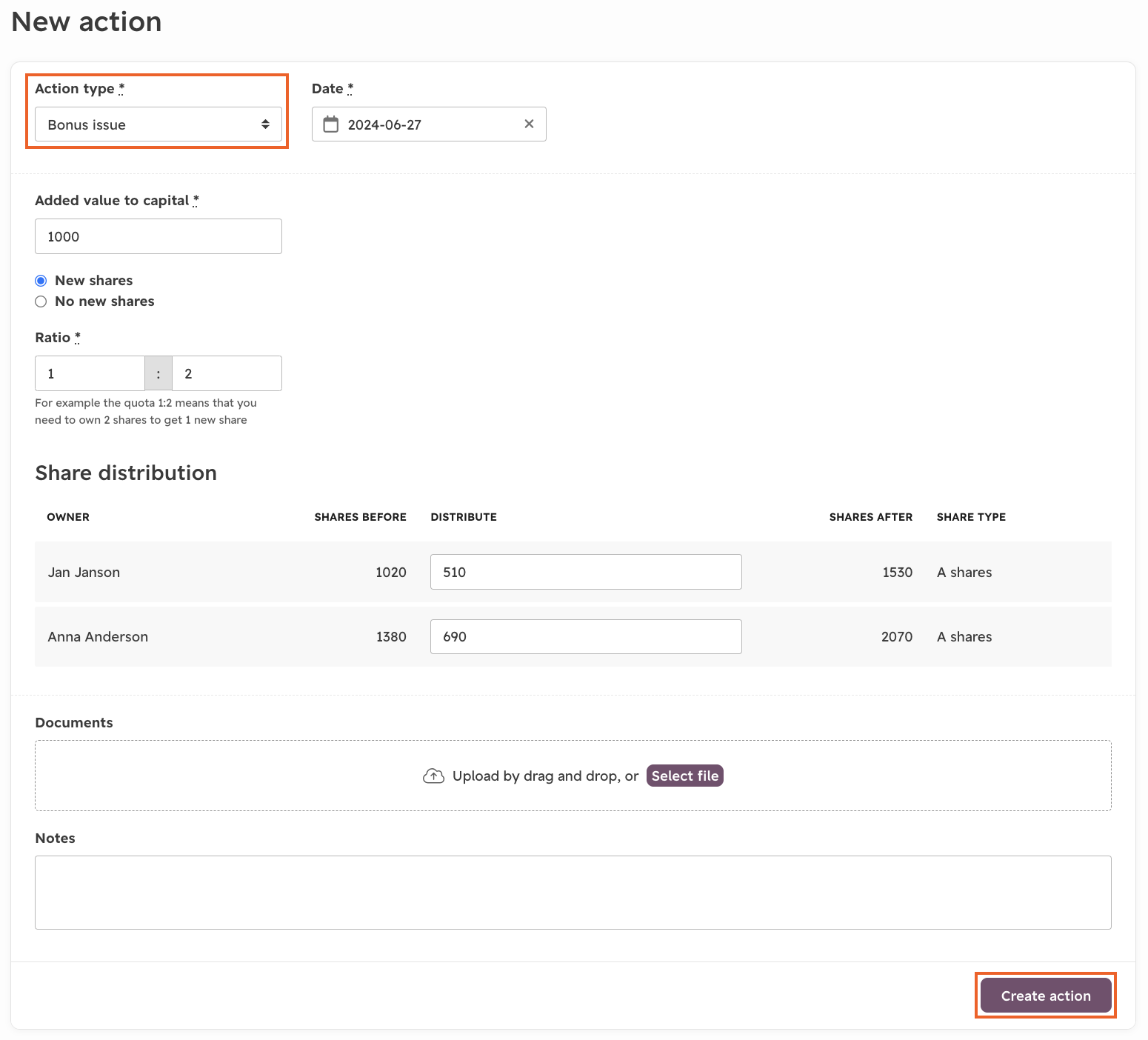Click A shares in Jan Janson's row
This screenshot has height=1040, width=1148.
964,572
